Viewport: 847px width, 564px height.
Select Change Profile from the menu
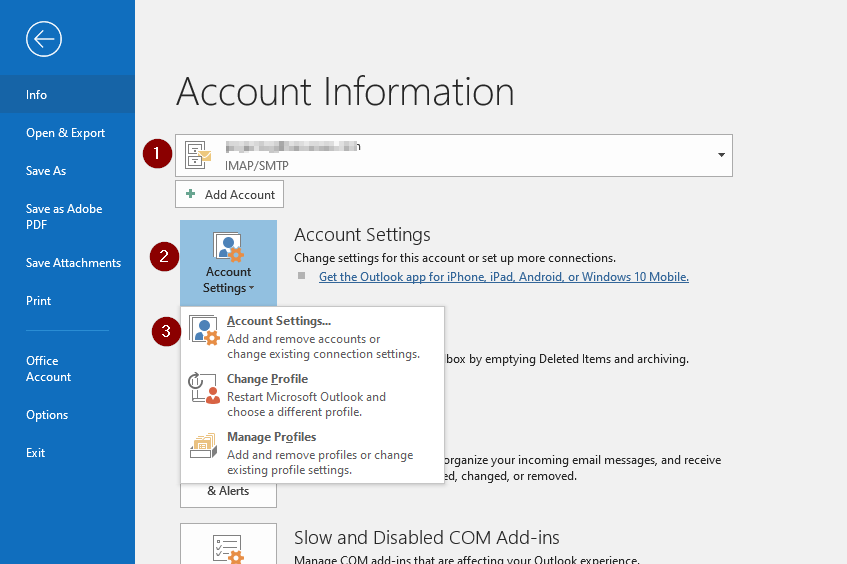point(313,395)
